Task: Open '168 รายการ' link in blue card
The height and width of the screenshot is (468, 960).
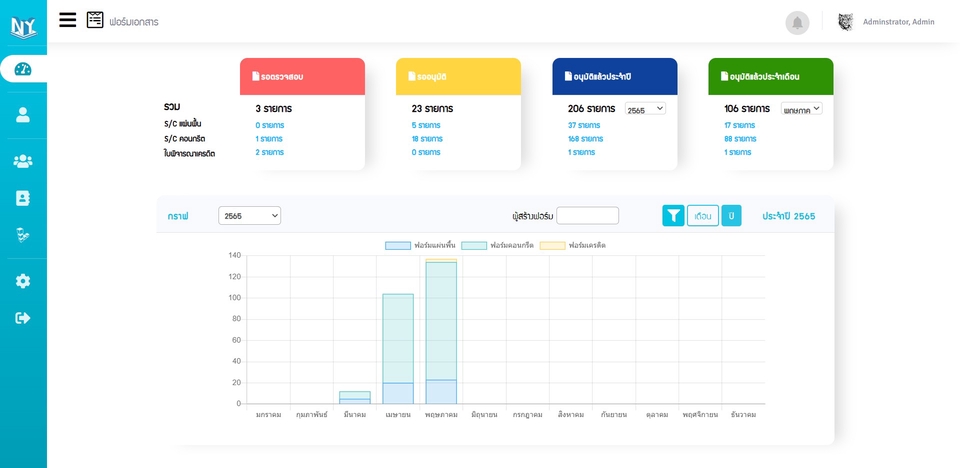Action: 585,139
